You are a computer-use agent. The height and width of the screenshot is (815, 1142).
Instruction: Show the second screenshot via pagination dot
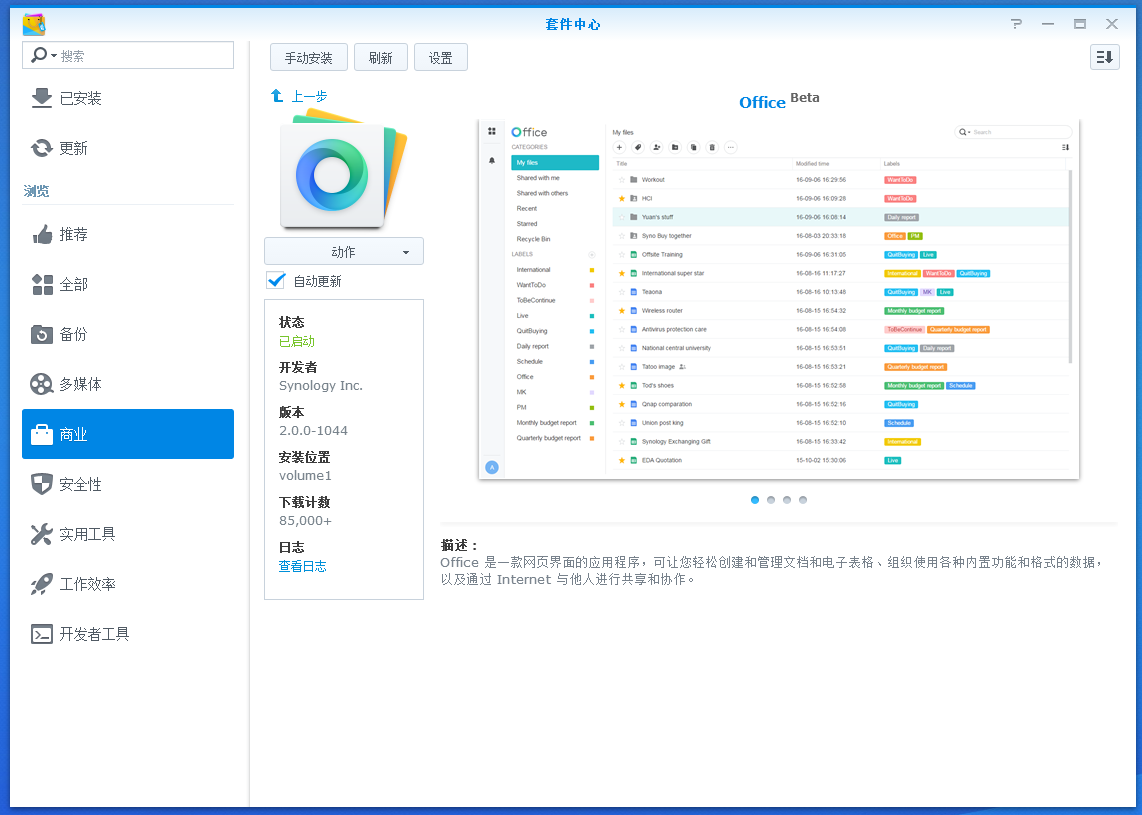771,500
